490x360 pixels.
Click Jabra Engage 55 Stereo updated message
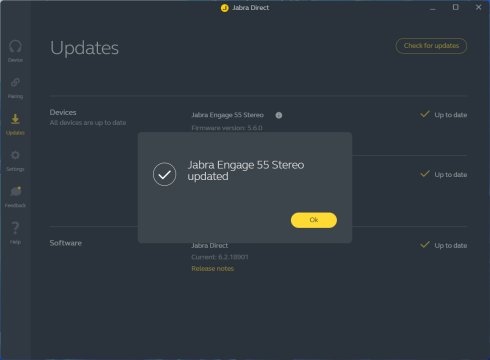(246, 170)
